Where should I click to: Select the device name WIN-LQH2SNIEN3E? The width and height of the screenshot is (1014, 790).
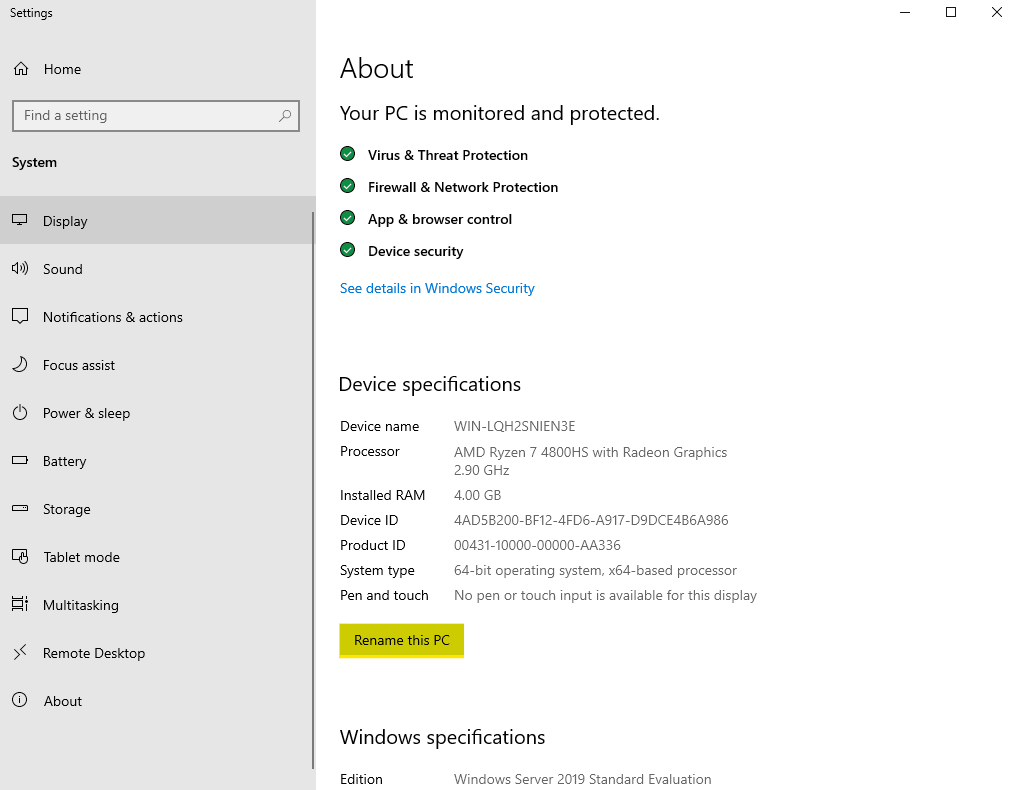[x=514, y=426]
